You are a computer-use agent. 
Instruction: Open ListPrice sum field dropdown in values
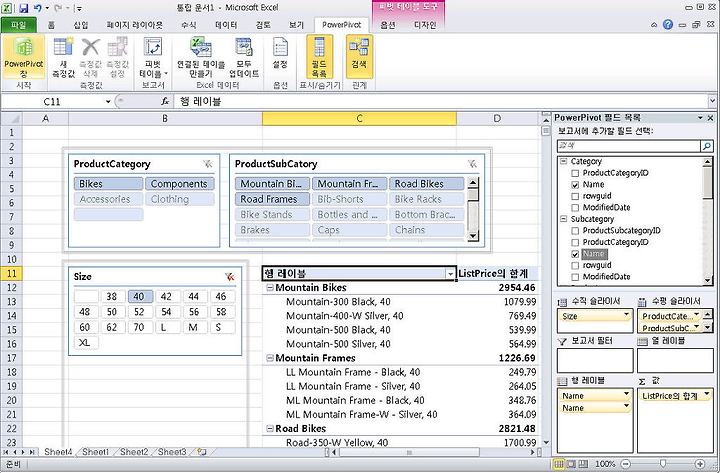tap(706, 395)
